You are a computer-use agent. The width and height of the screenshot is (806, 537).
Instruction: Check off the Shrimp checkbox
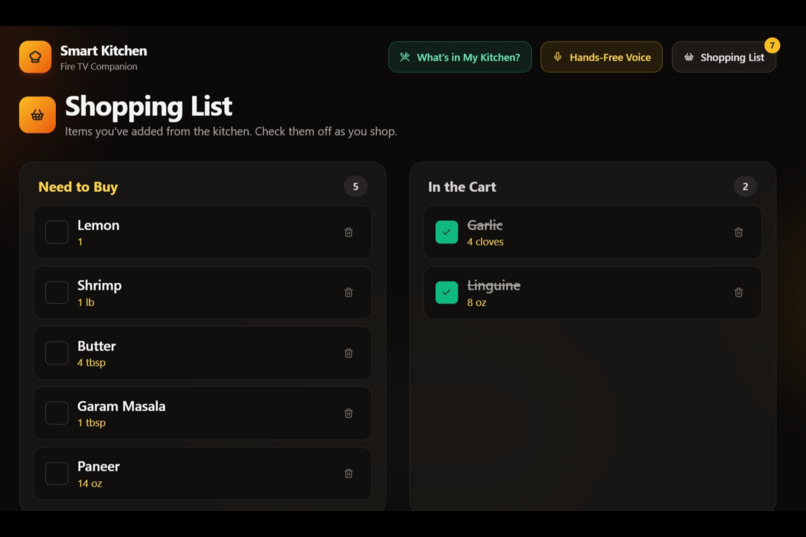pyautogui.click(x=57, y=292)
